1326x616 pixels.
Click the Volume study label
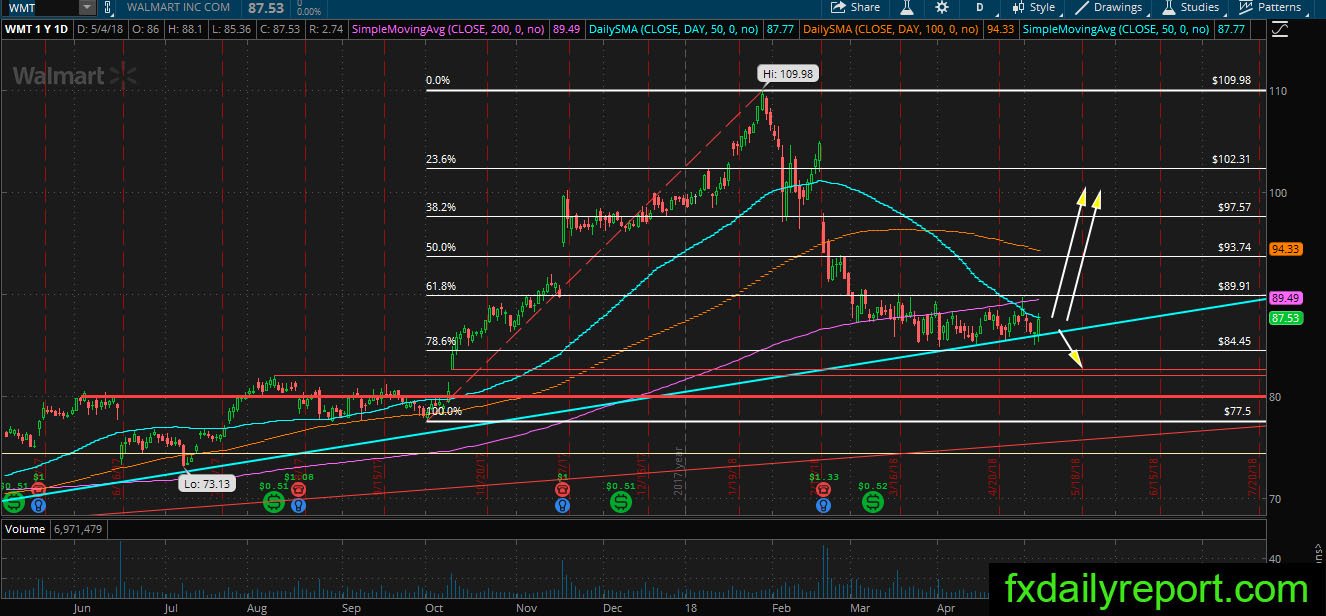tap(24, 527)
